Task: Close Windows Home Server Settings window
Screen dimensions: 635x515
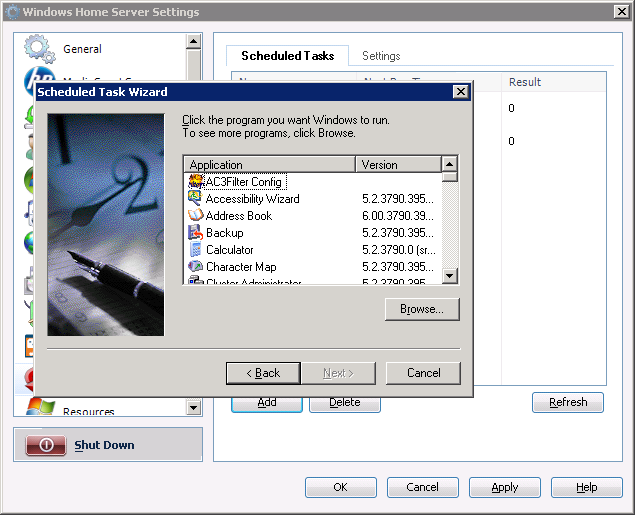Action: [621, 11]
